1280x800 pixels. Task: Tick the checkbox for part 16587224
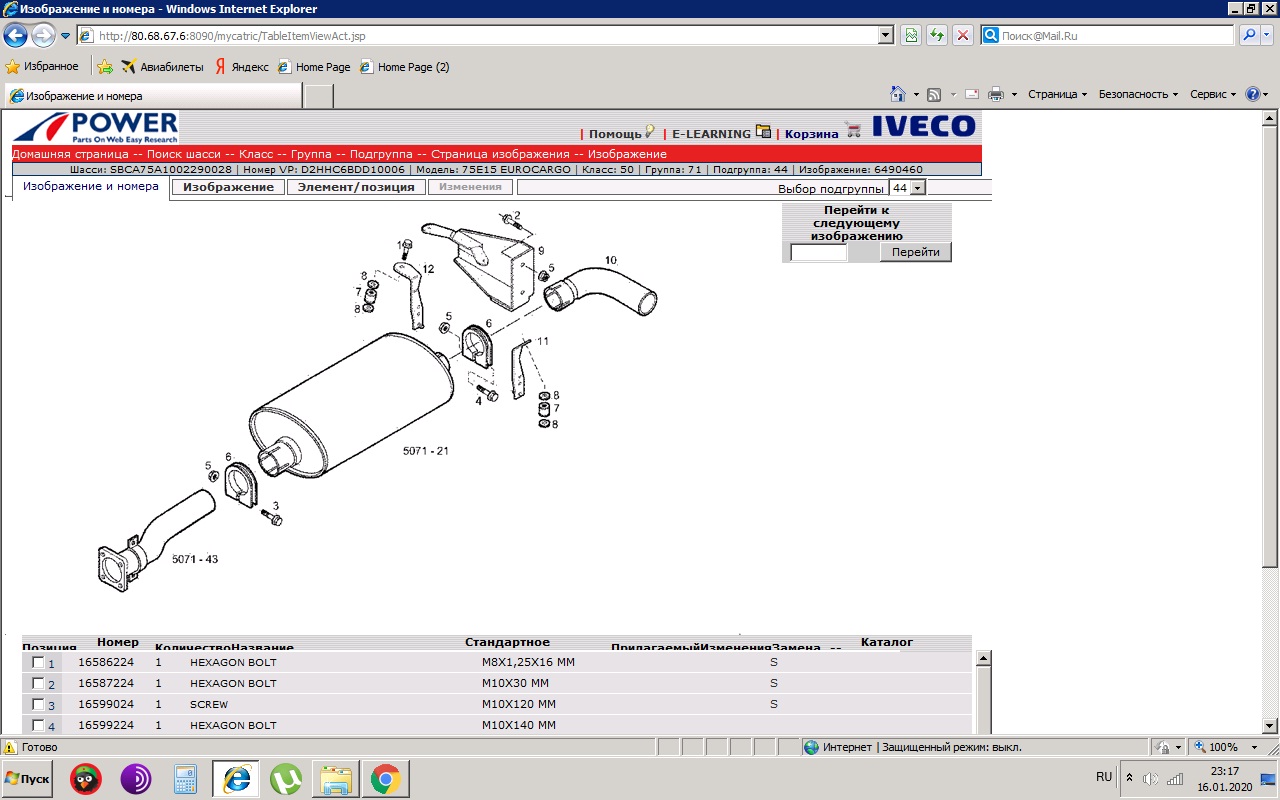(38, 683)
